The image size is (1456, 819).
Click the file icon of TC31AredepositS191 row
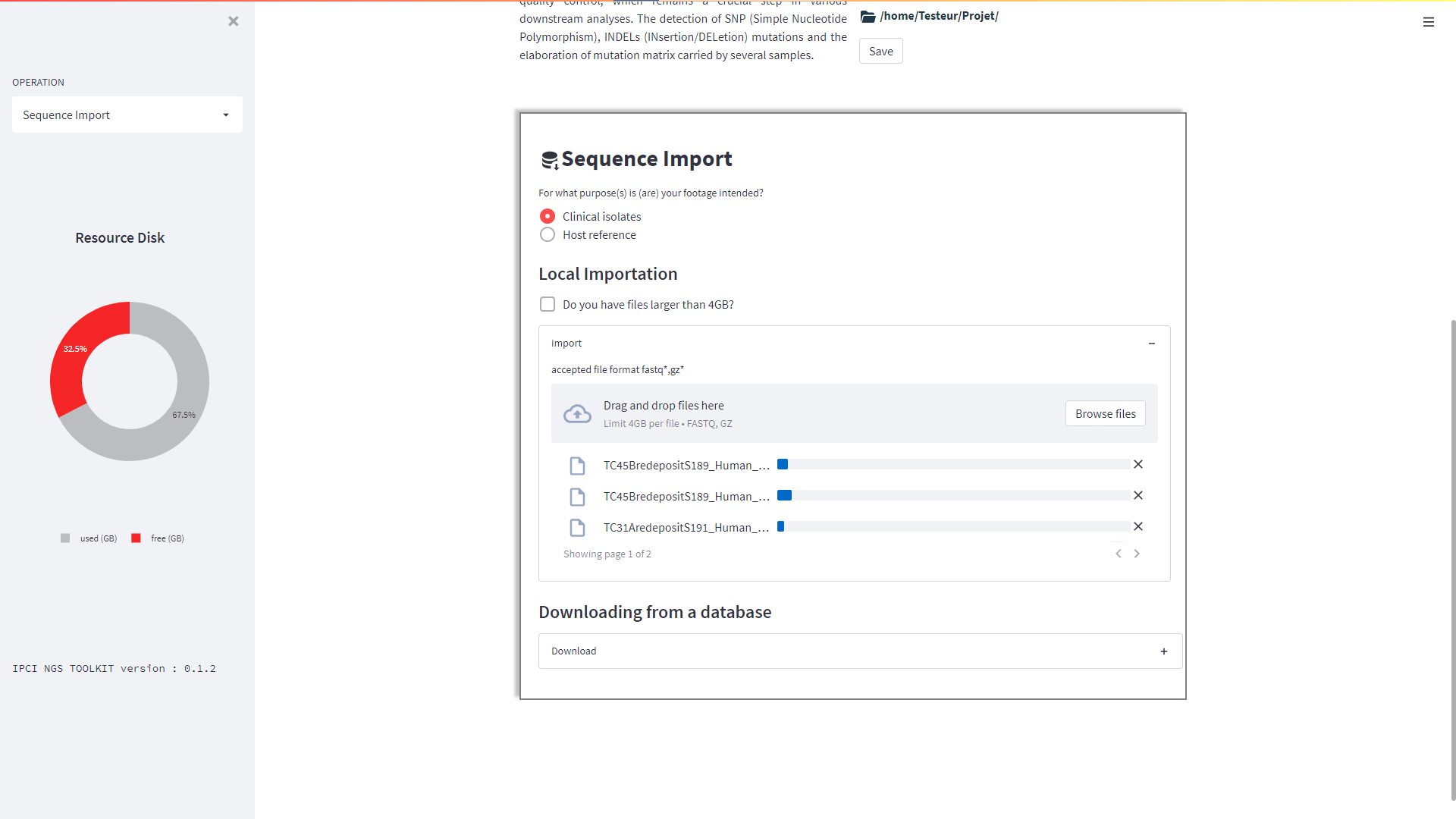(x=577, y=528)
